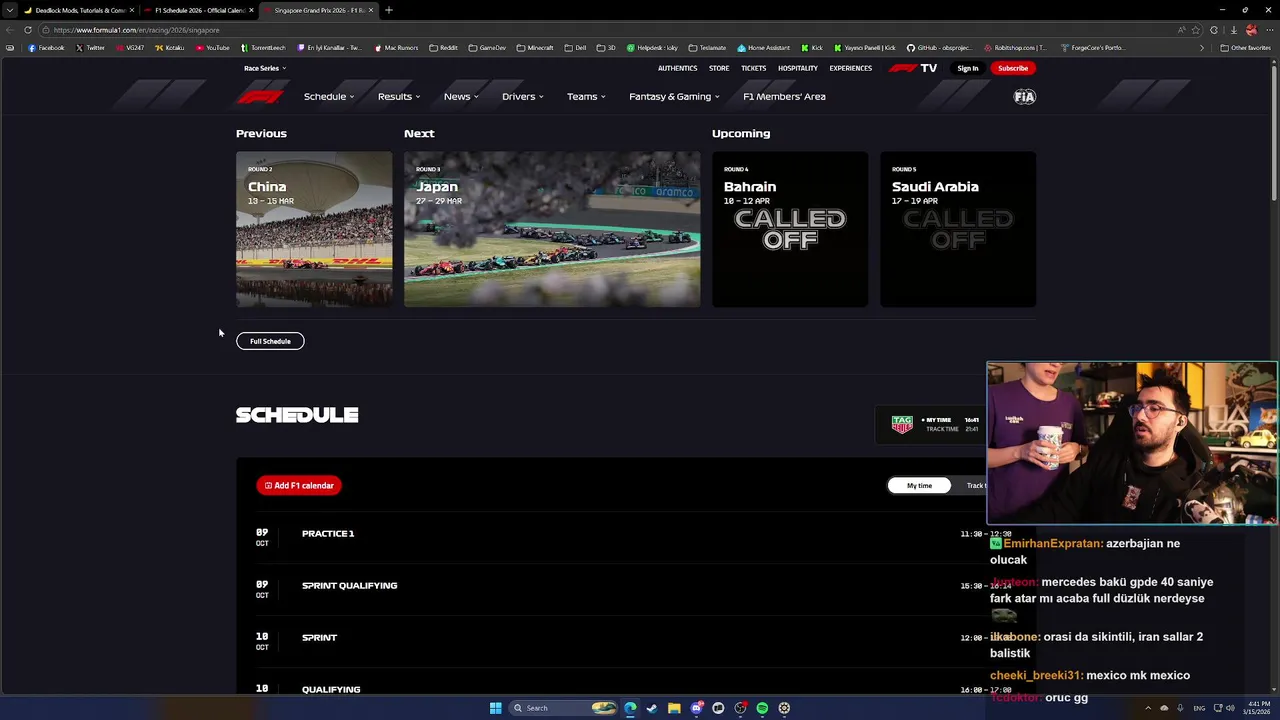Open the China Round 2 race card
The height and width of the screenshot is (720, 1280).
(314, 229)
